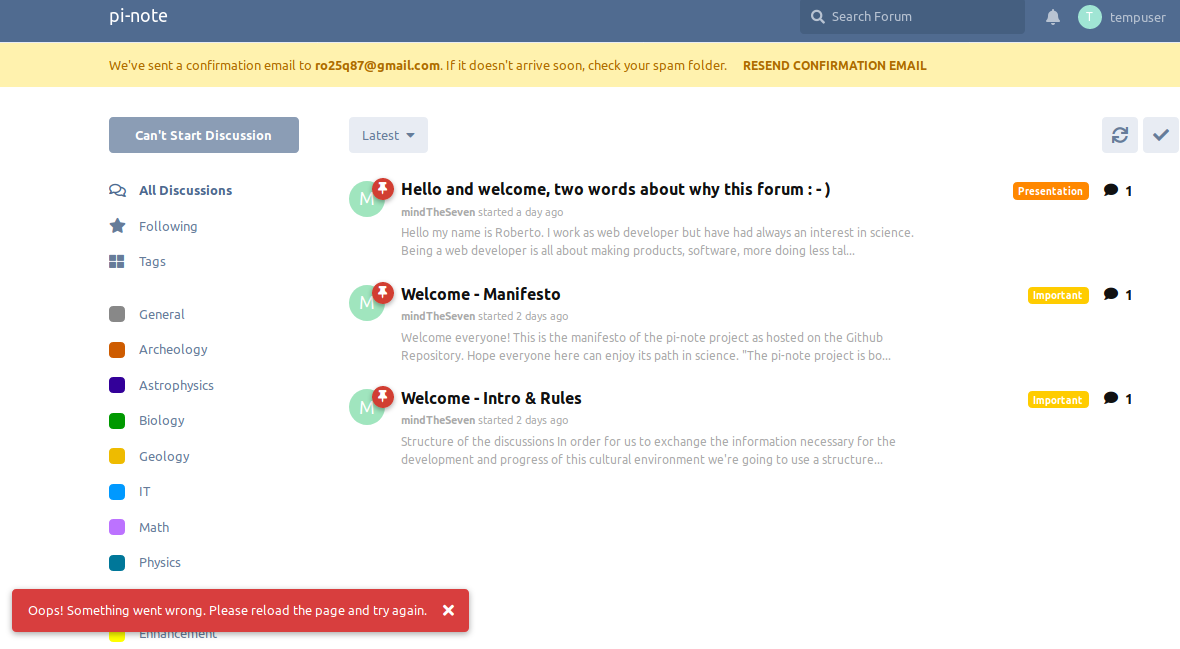
Task: Click the All Discussions speech bubble icon
Action: pyautogui.click(x=117, y=190)
